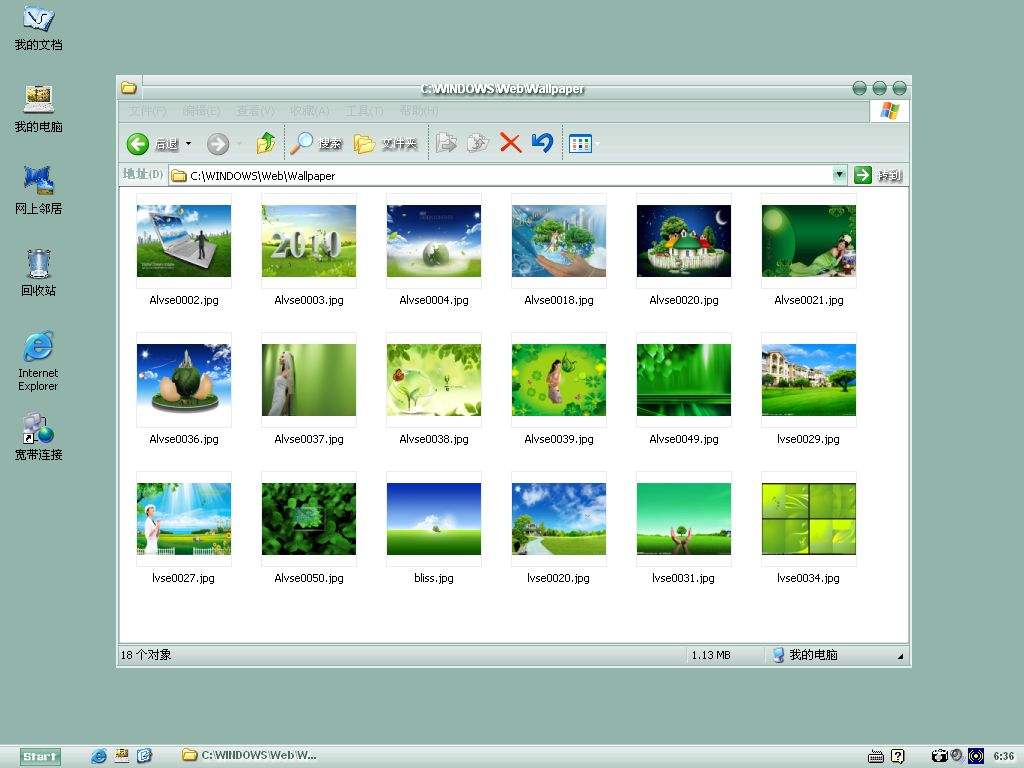Launch Internet Explorer from Quick Launch
Image resolution: width=1024 pixels, height=768 pixels.
click(99, 756)
